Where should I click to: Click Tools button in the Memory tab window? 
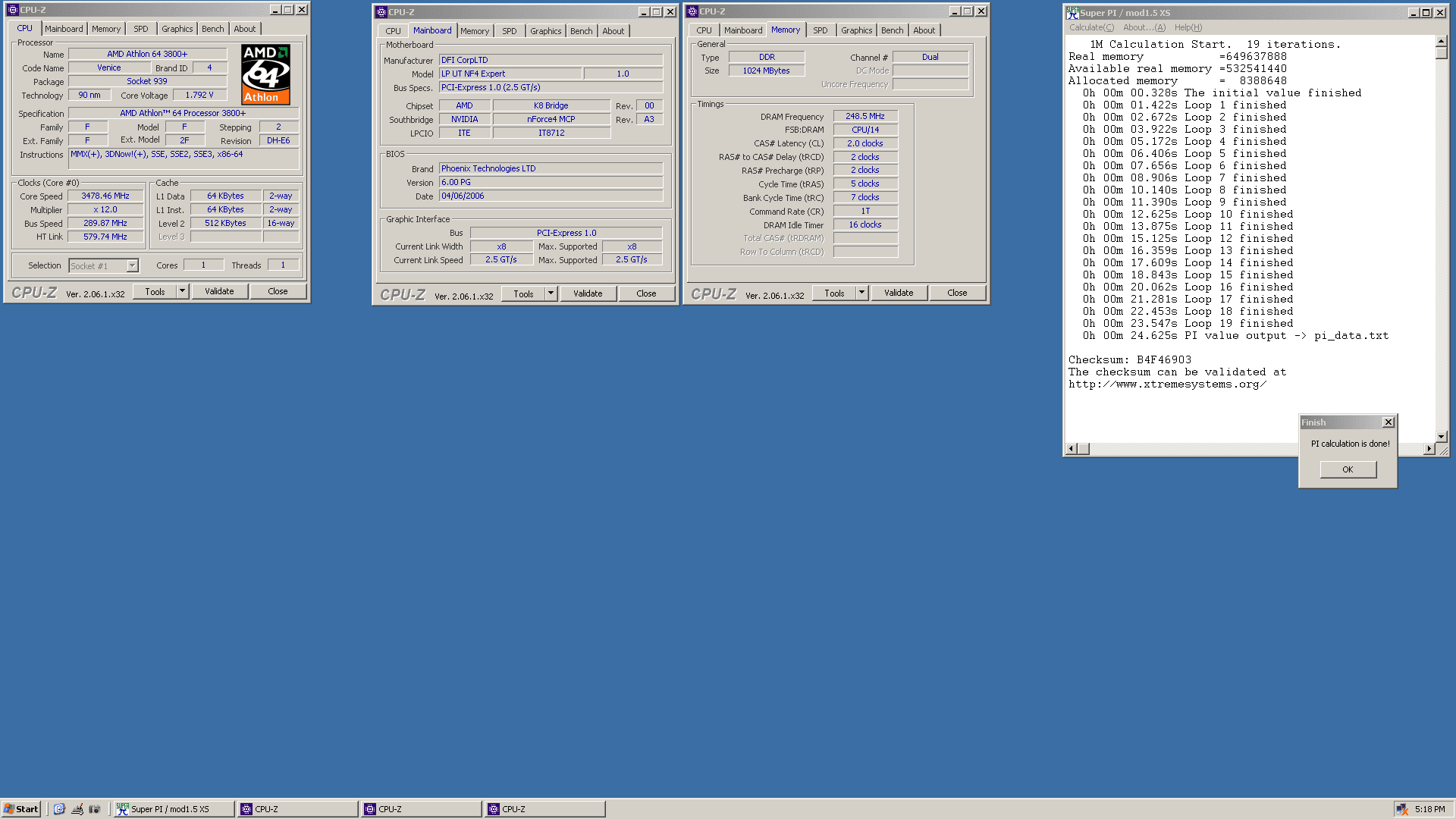(x=834, y=293)
